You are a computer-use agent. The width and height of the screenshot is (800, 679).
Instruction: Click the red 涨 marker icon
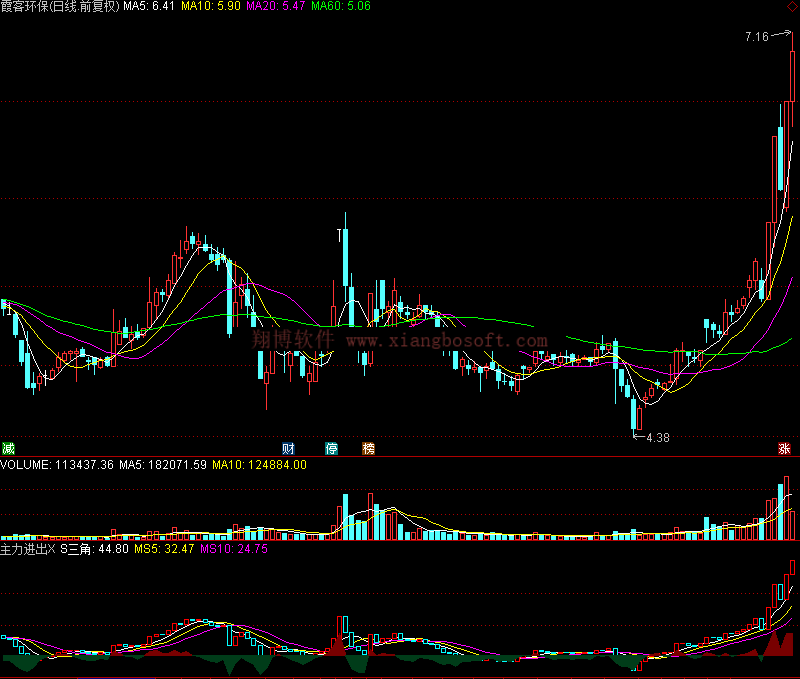tap(784, 448)
